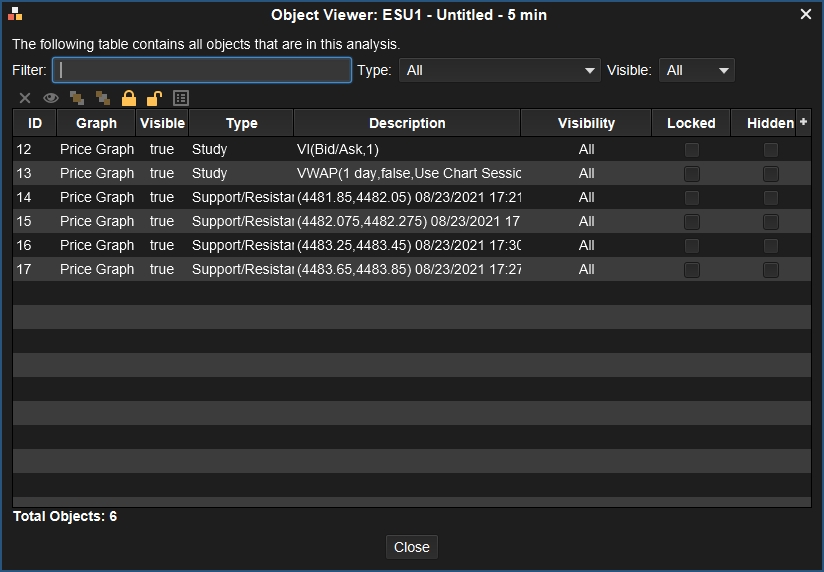Click the application icon in title bar

tap(15, 14)
